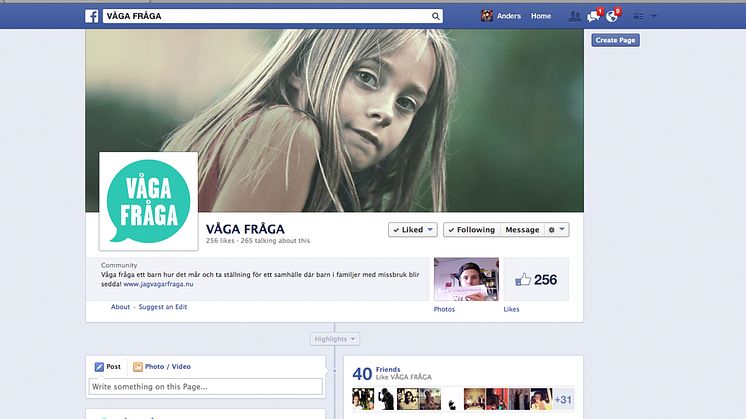Toggle the Following button
This screenshot has height=419, width=746.
471,230
